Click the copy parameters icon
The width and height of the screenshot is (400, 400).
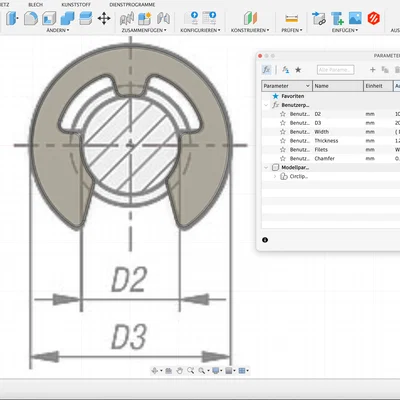[385, 69]
